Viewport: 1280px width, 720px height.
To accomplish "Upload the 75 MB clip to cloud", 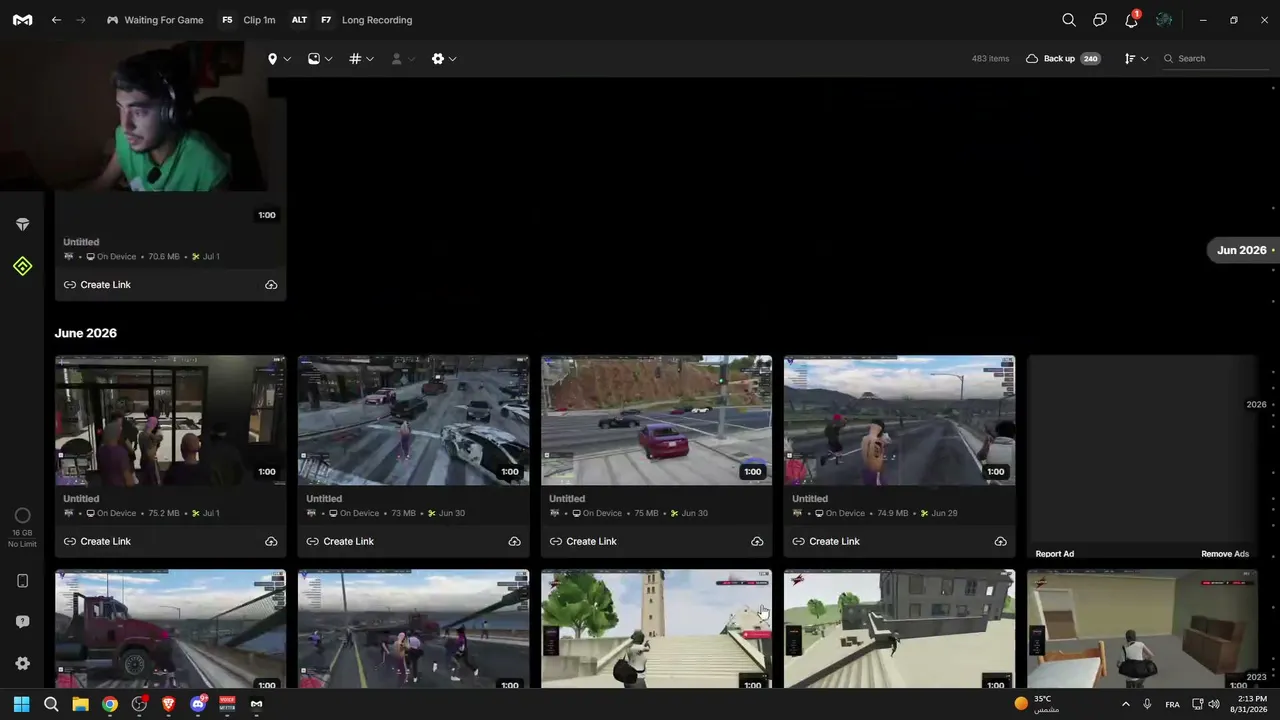I will pyautogui.click(x=757, y=542).
